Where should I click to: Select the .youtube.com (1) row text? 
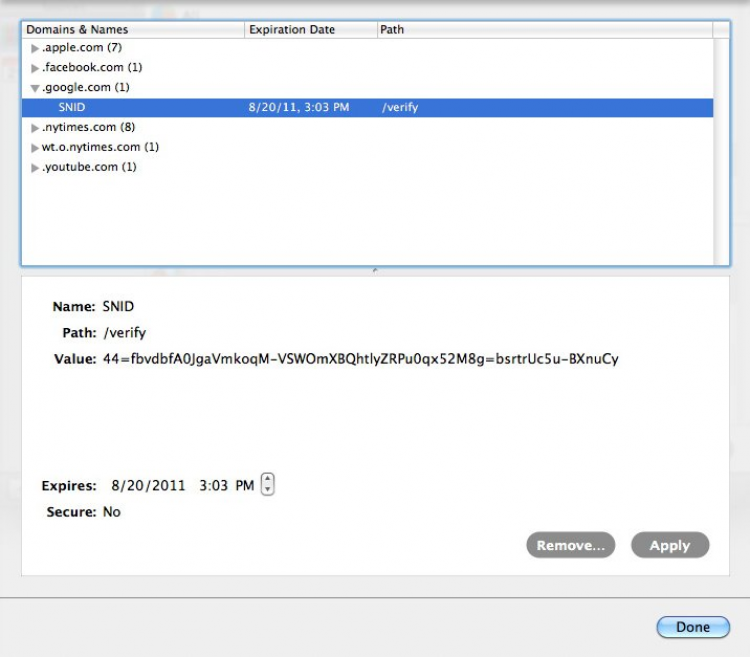89,167
